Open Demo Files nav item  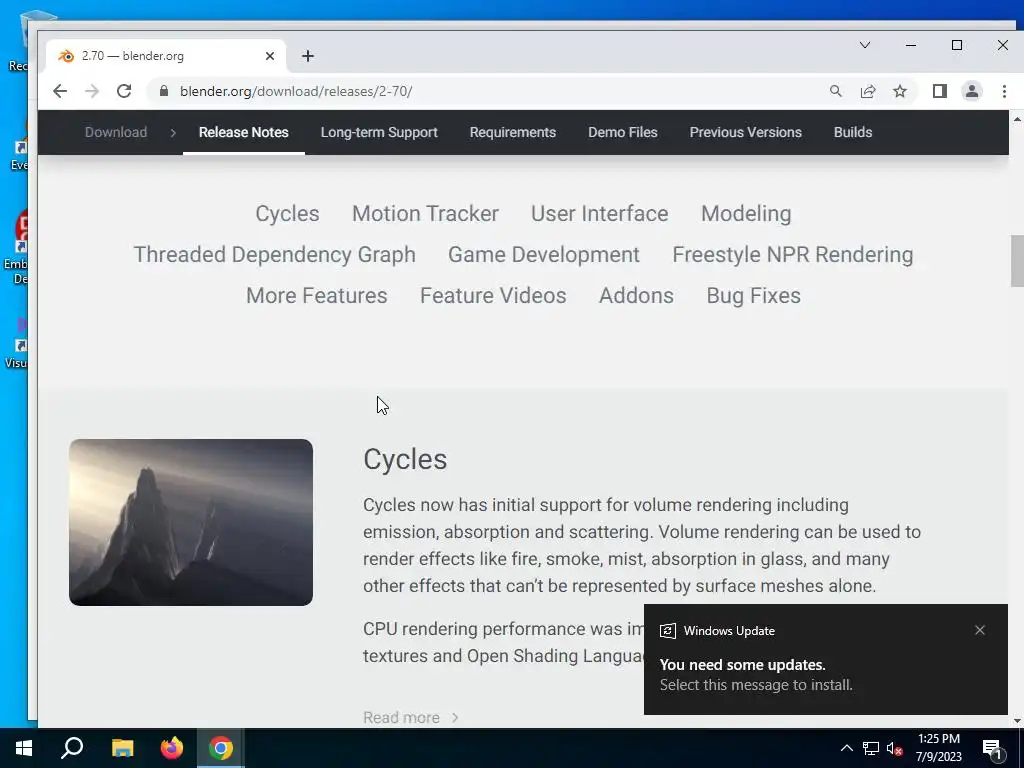622,132
